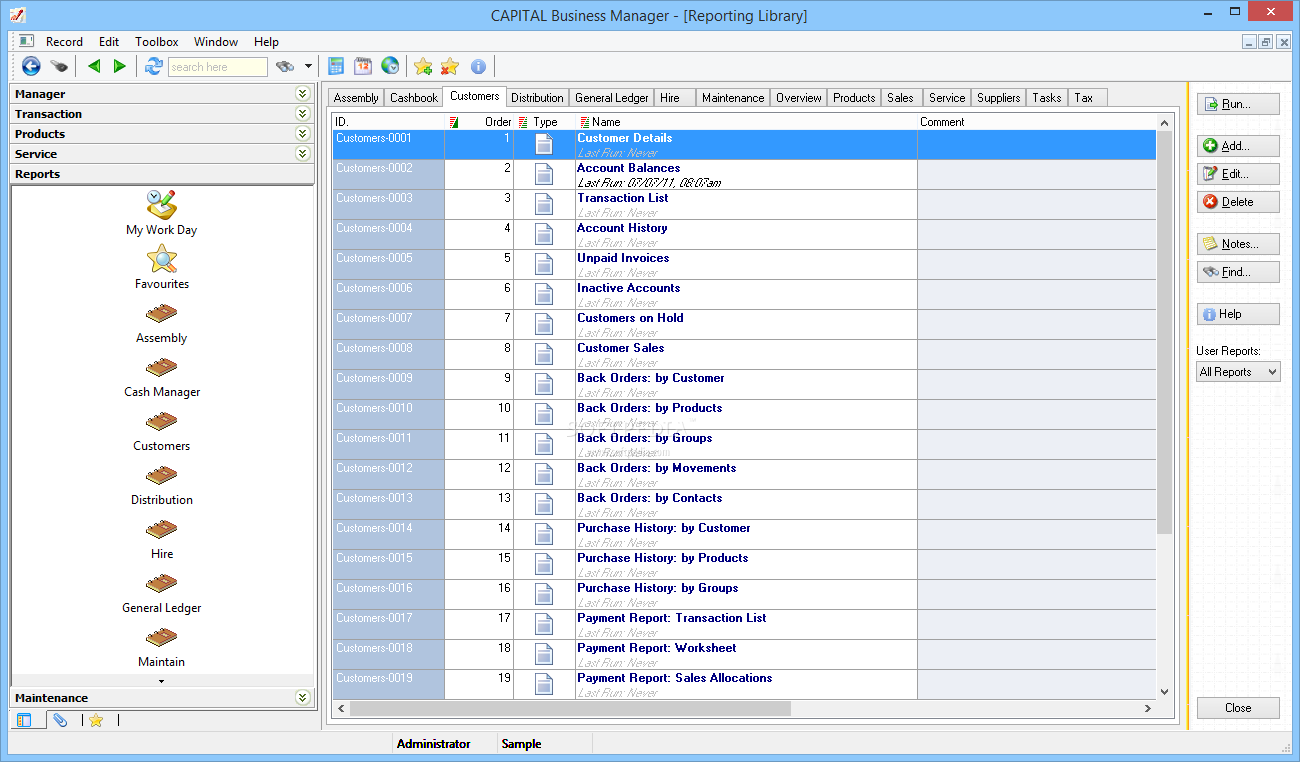Click the binoculars search icon in toolbar
This screenshot has height=762, width=1300.
[286, 66]
